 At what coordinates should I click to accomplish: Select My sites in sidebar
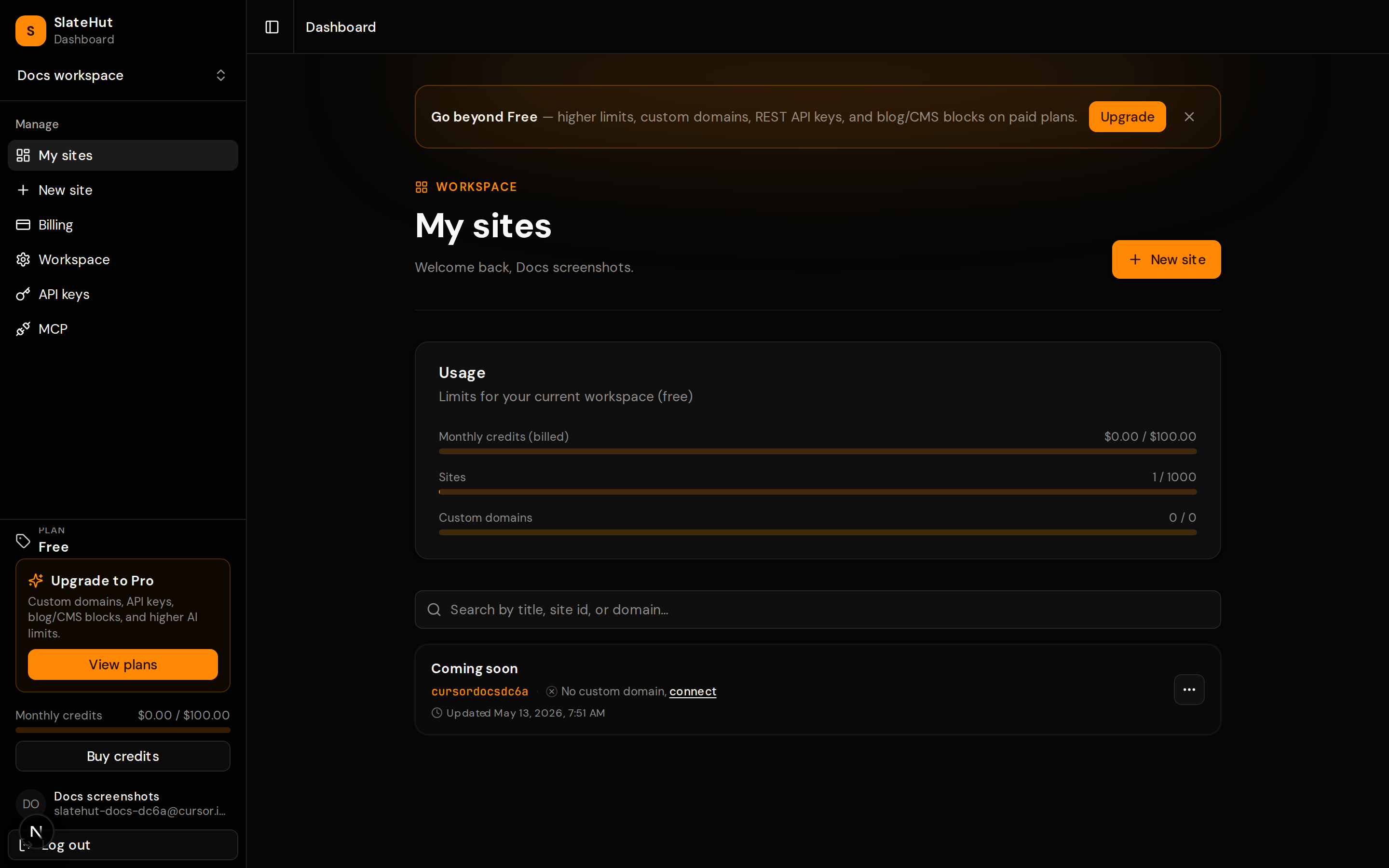(123, 155)
